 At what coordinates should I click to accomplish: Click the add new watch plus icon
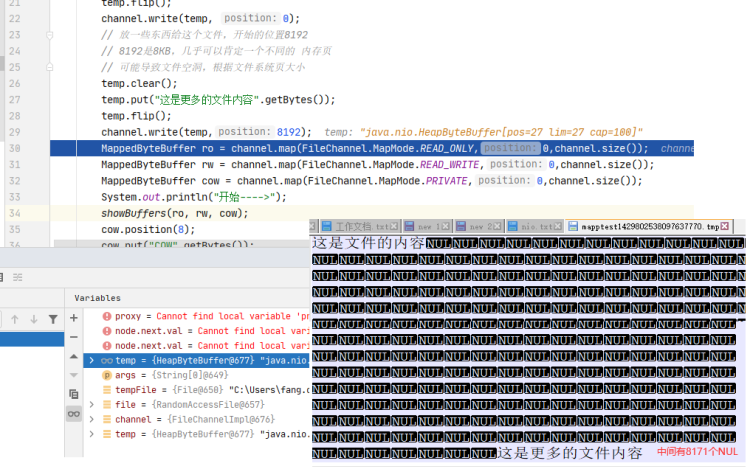pyautogui.click(x=73, y=318)
